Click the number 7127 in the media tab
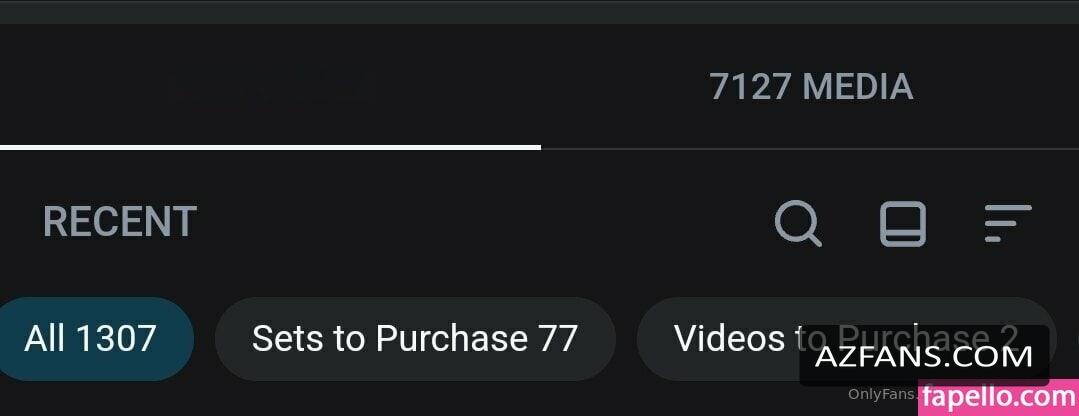The height and width of the screenshot is (416, 1079). (x=750, y=87)
